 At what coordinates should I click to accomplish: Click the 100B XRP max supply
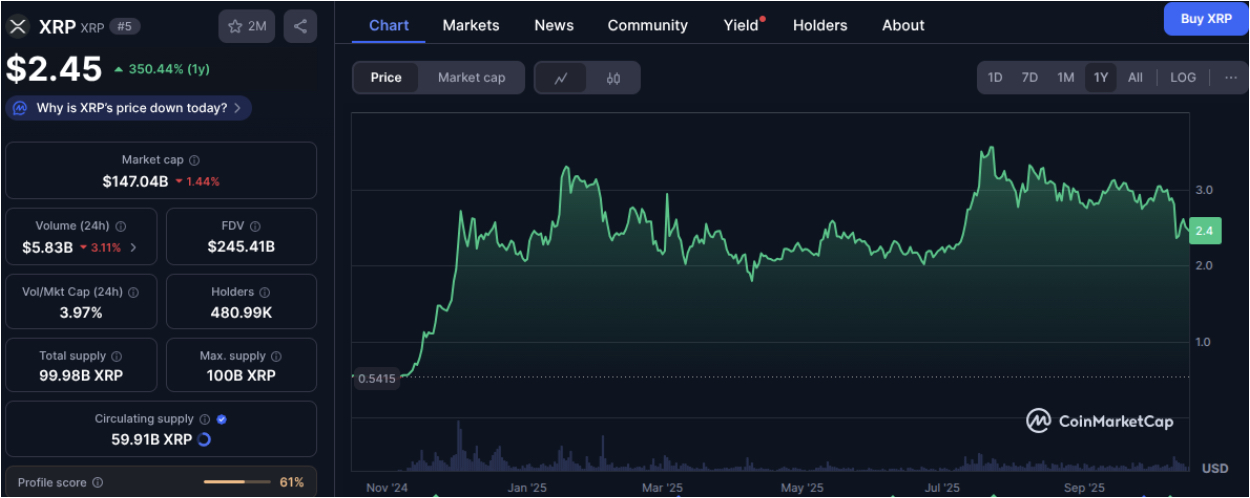point(241,376)
